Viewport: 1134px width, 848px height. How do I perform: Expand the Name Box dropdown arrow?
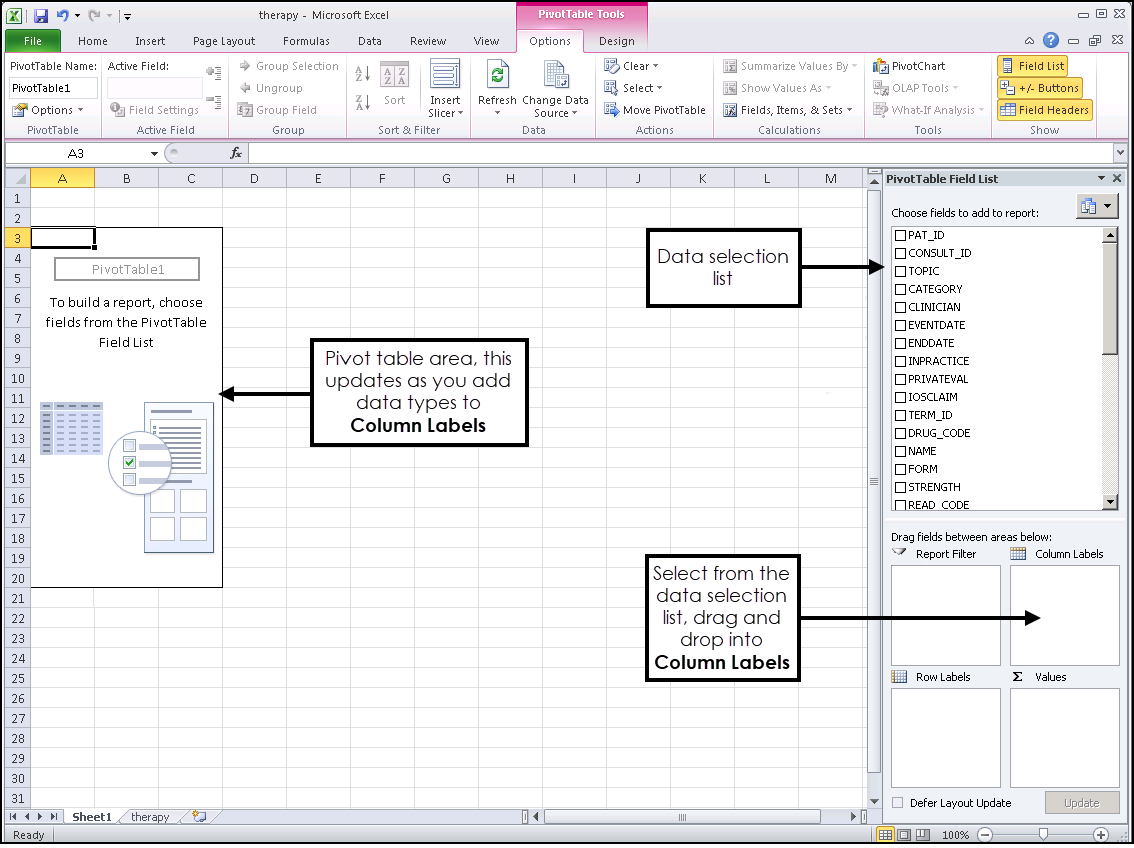click(x=154, y=154)
